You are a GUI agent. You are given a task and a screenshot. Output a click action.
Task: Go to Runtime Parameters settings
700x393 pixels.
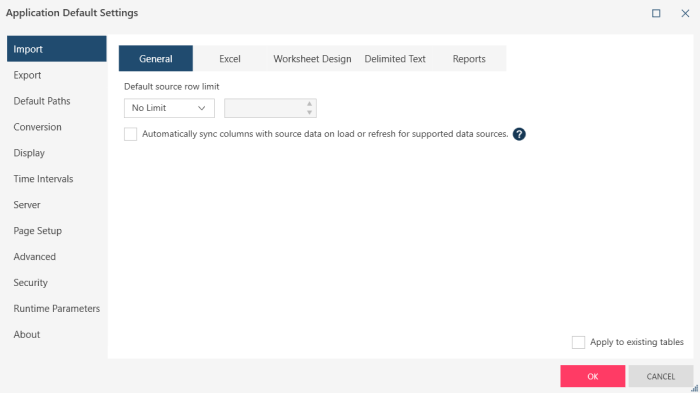57,309
